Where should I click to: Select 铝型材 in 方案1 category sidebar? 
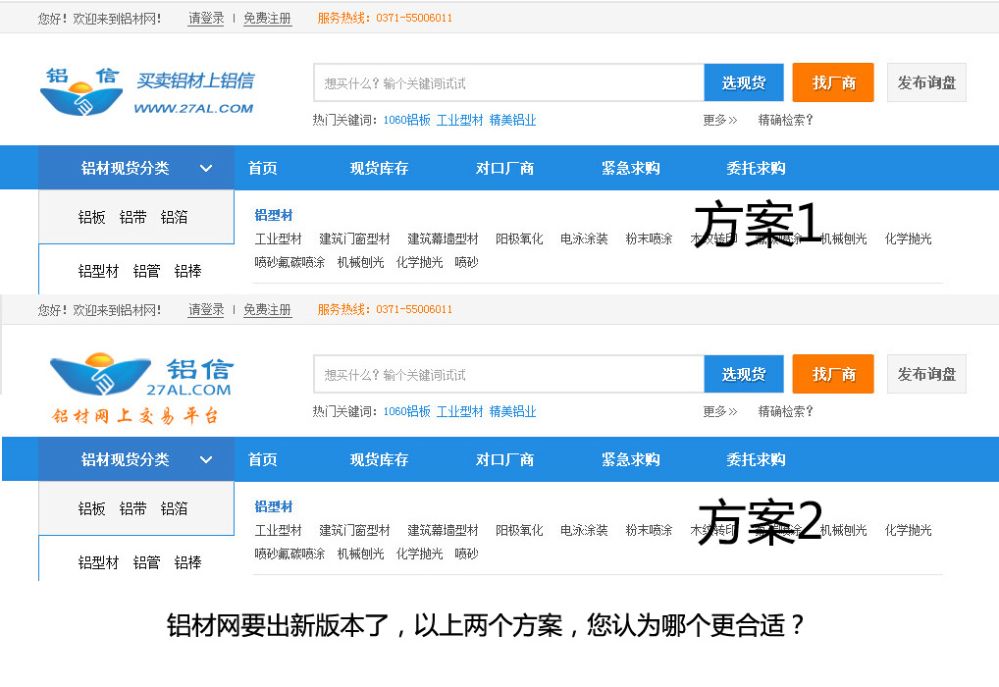coord(99,271)
